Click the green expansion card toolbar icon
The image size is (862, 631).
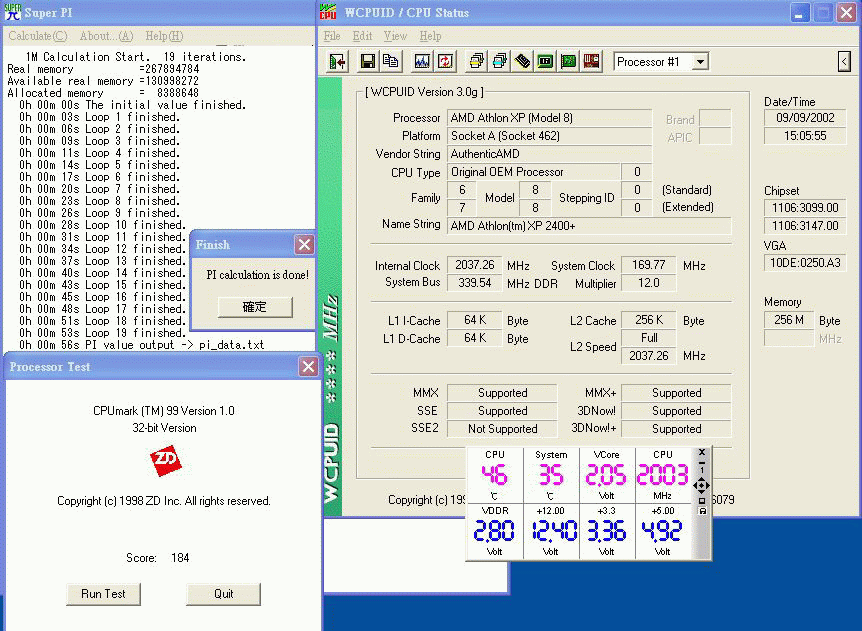(x=568, y=62)
